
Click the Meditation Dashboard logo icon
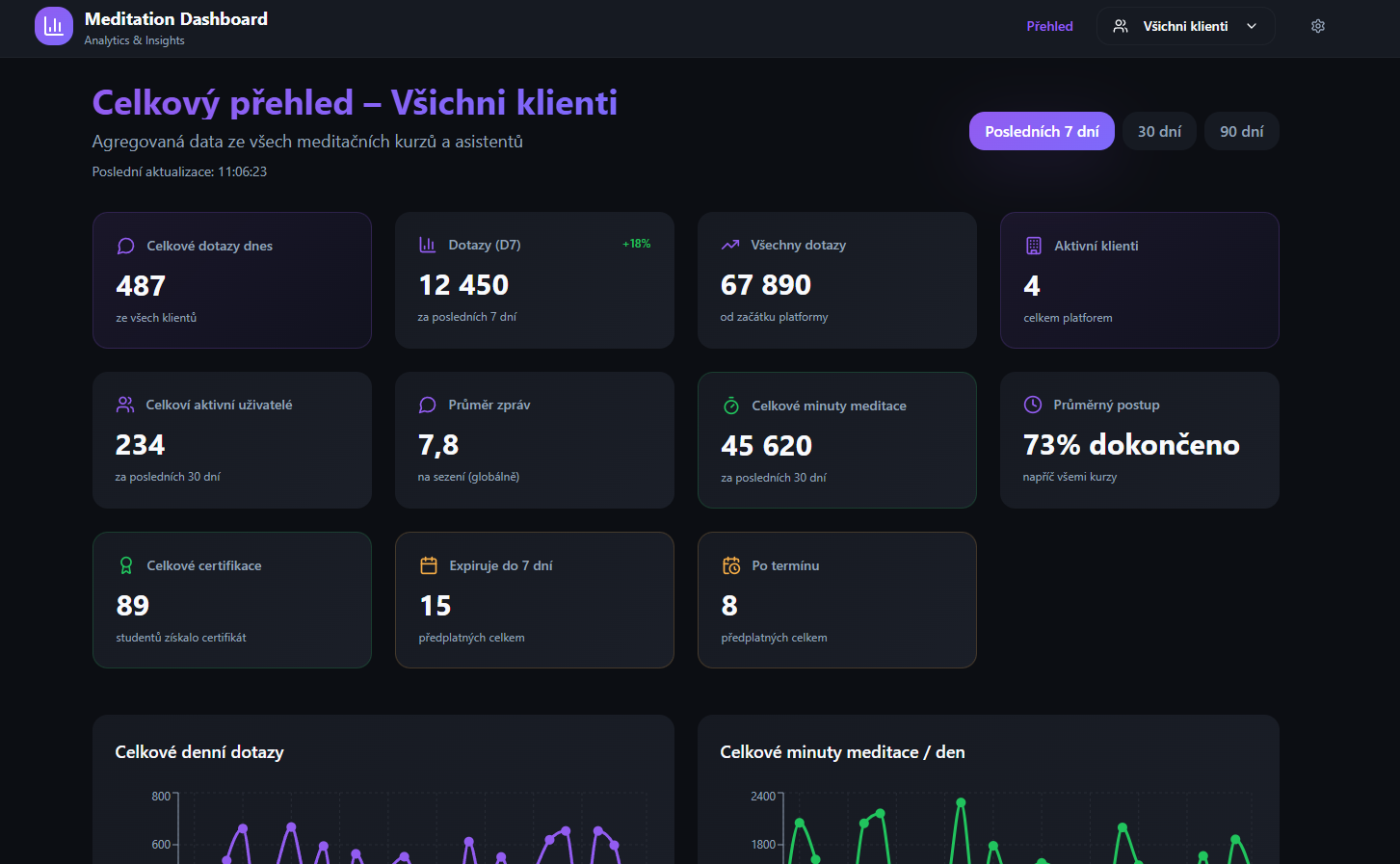tap(54, 27)
